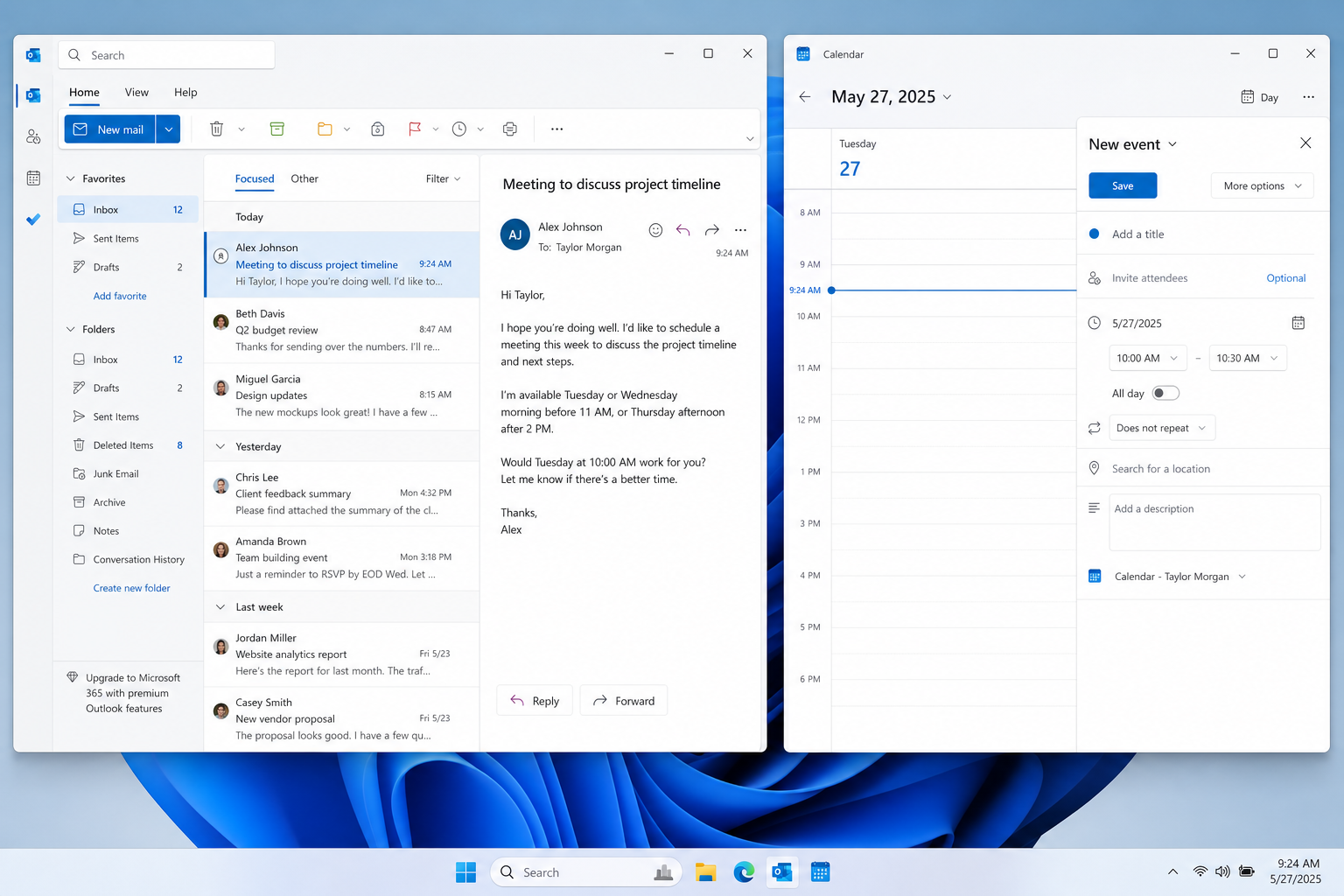
Task: Click the Add a description box
Action: 1214,522
